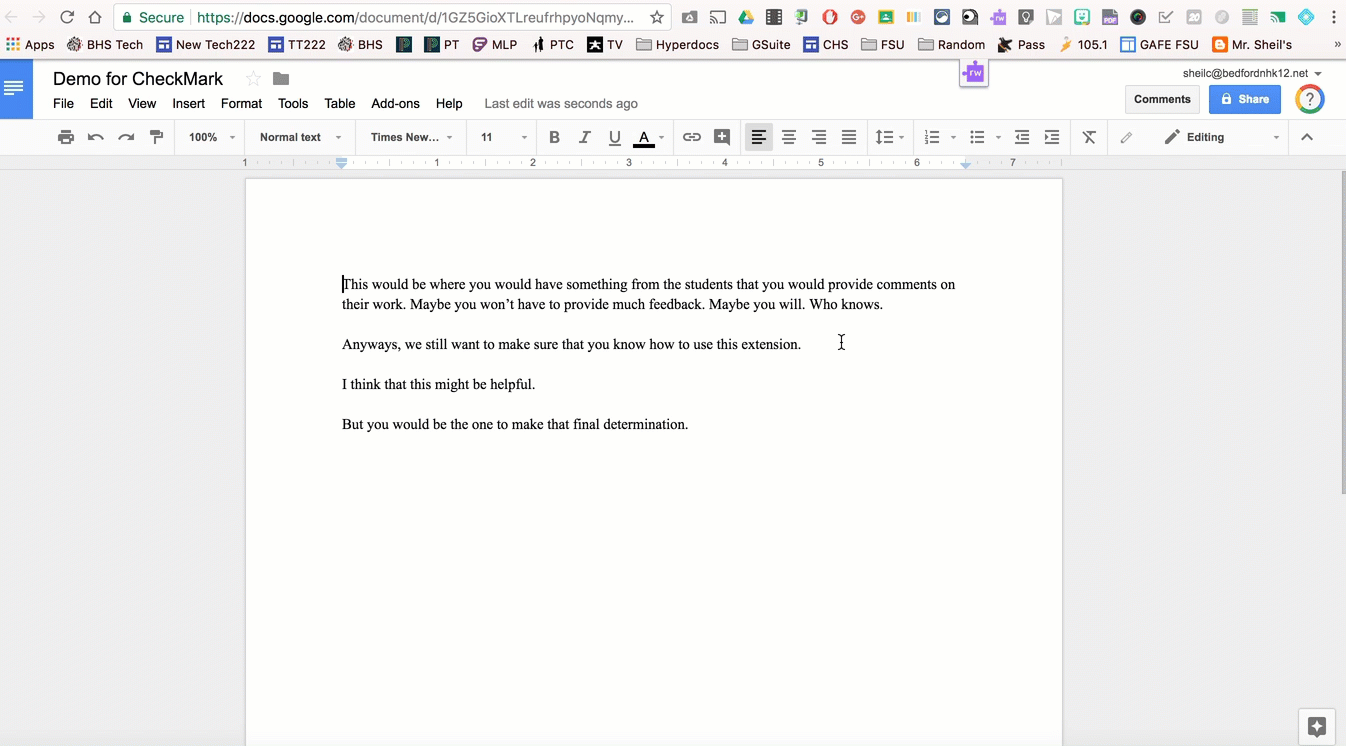Viewport: 1346px width, 746px height.
Task: Clear formatting with the Tx icon
Action: [1089, 137]
